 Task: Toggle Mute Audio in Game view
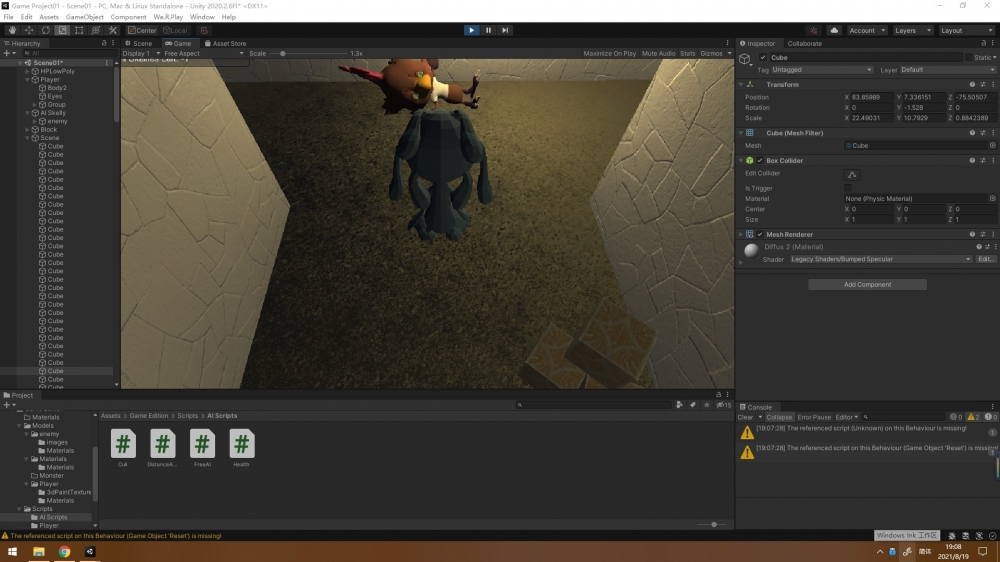click(x=658, y=54)
